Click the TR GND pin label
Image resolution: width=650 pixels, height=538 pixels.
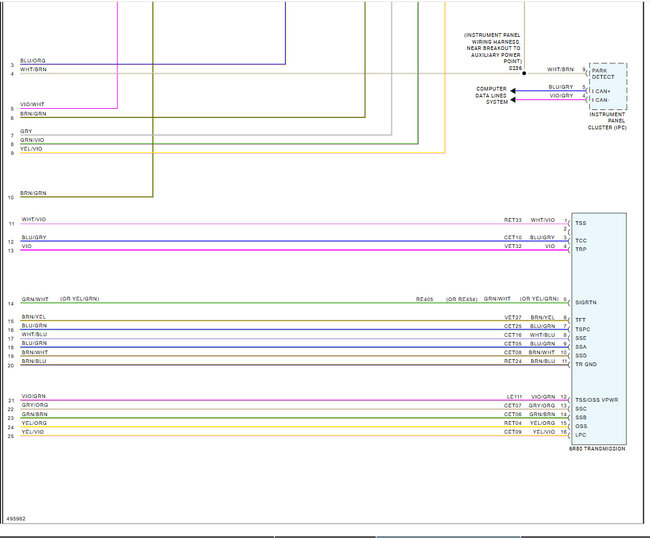(x=586, y=364)
